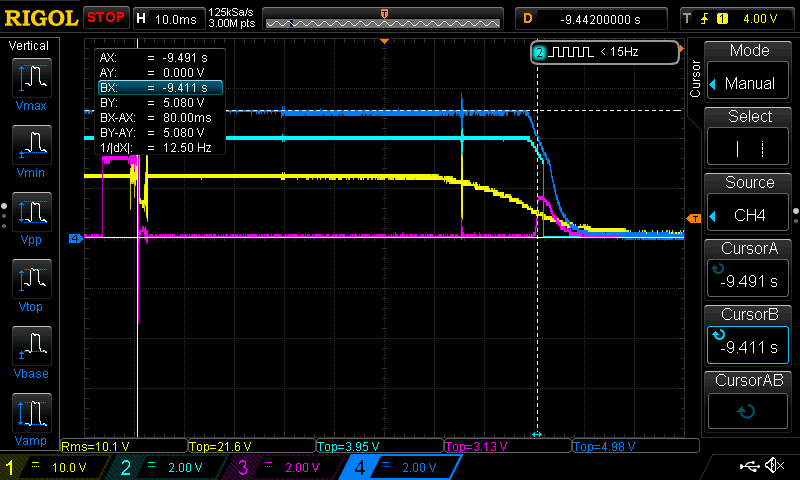Click the channel 4 ground level marker
Viewport: 800px width, 480px height.
tap(76, 238)
